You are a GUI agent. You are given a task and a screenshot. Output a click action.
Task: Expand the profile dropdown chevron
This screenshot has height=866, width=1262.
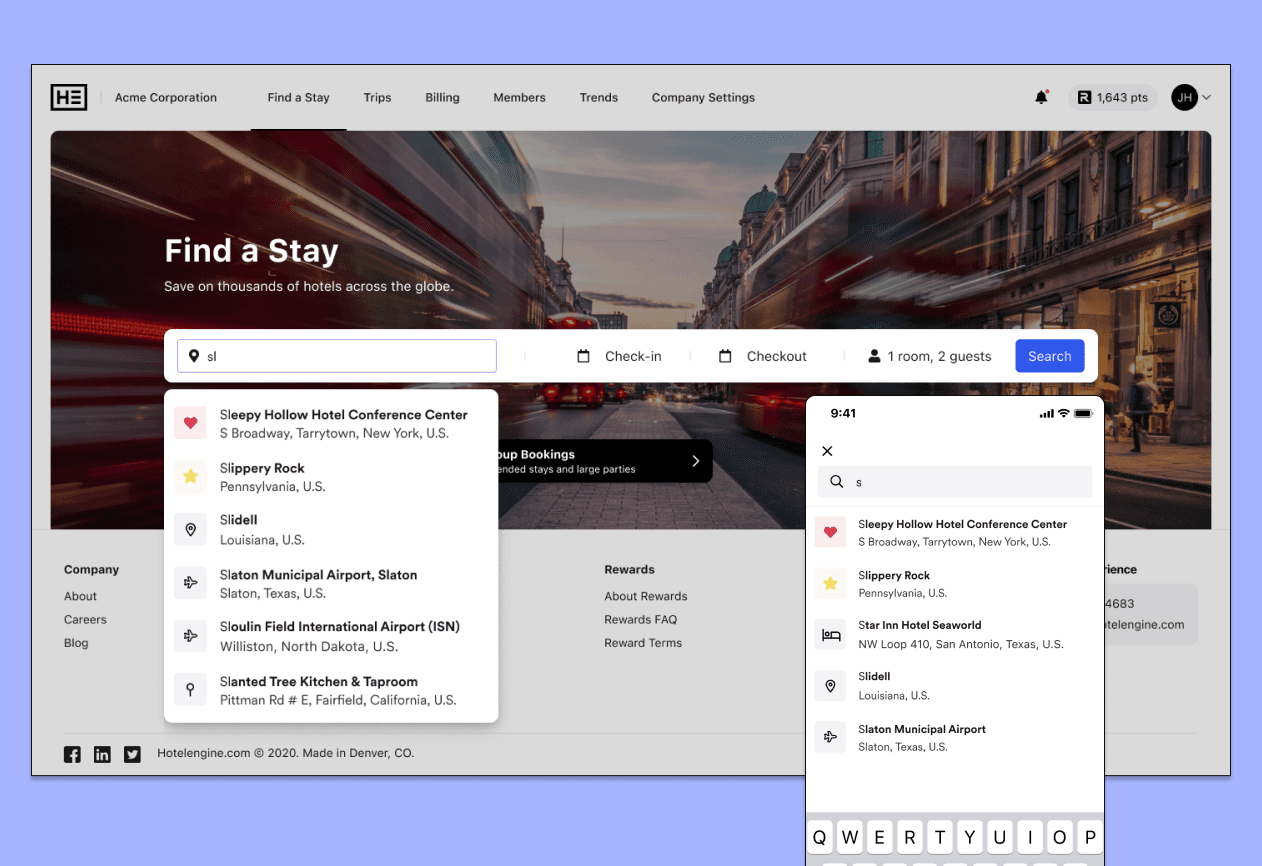pyautogui.click(x=1206, y=98)
